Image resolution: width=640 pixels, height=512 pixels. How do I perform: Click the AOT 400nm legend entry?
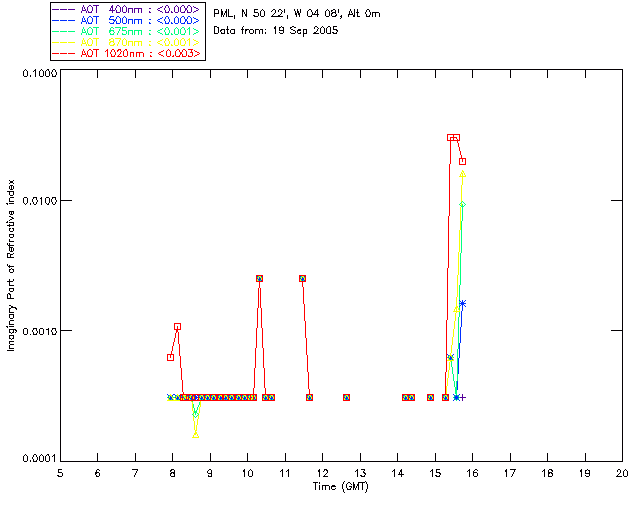(x=127, y=9)
